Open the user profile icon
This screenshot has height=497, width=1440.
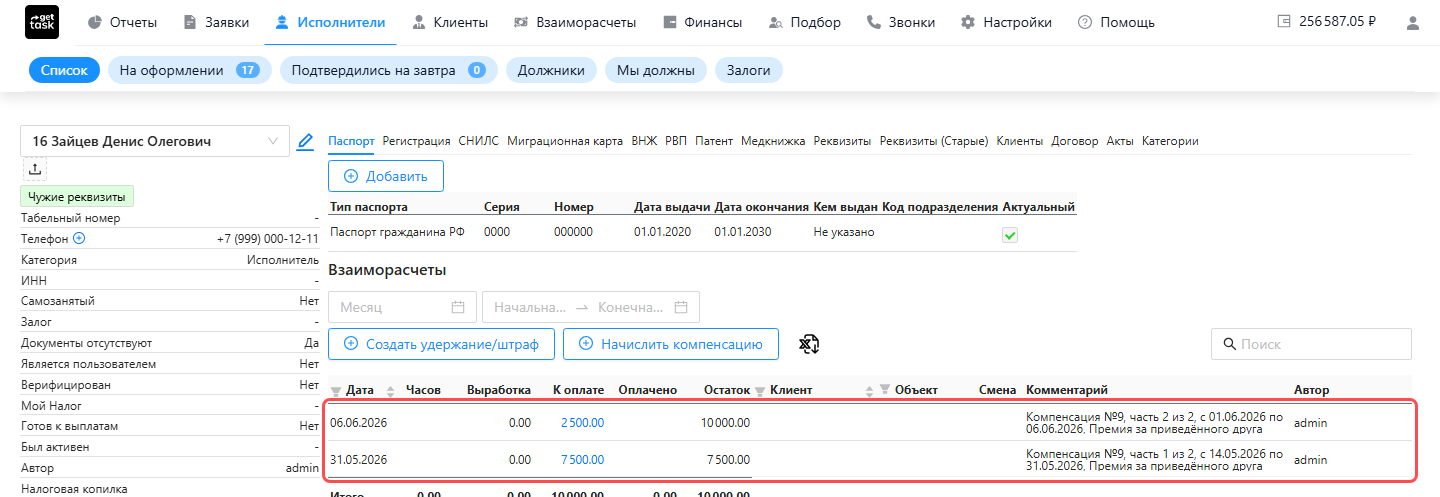(1412, 22)
